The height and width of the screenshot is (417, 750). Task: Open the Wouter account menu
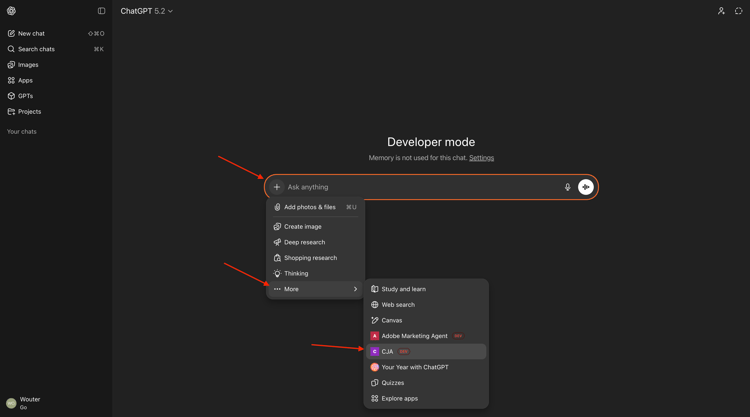tap(56, 403)
